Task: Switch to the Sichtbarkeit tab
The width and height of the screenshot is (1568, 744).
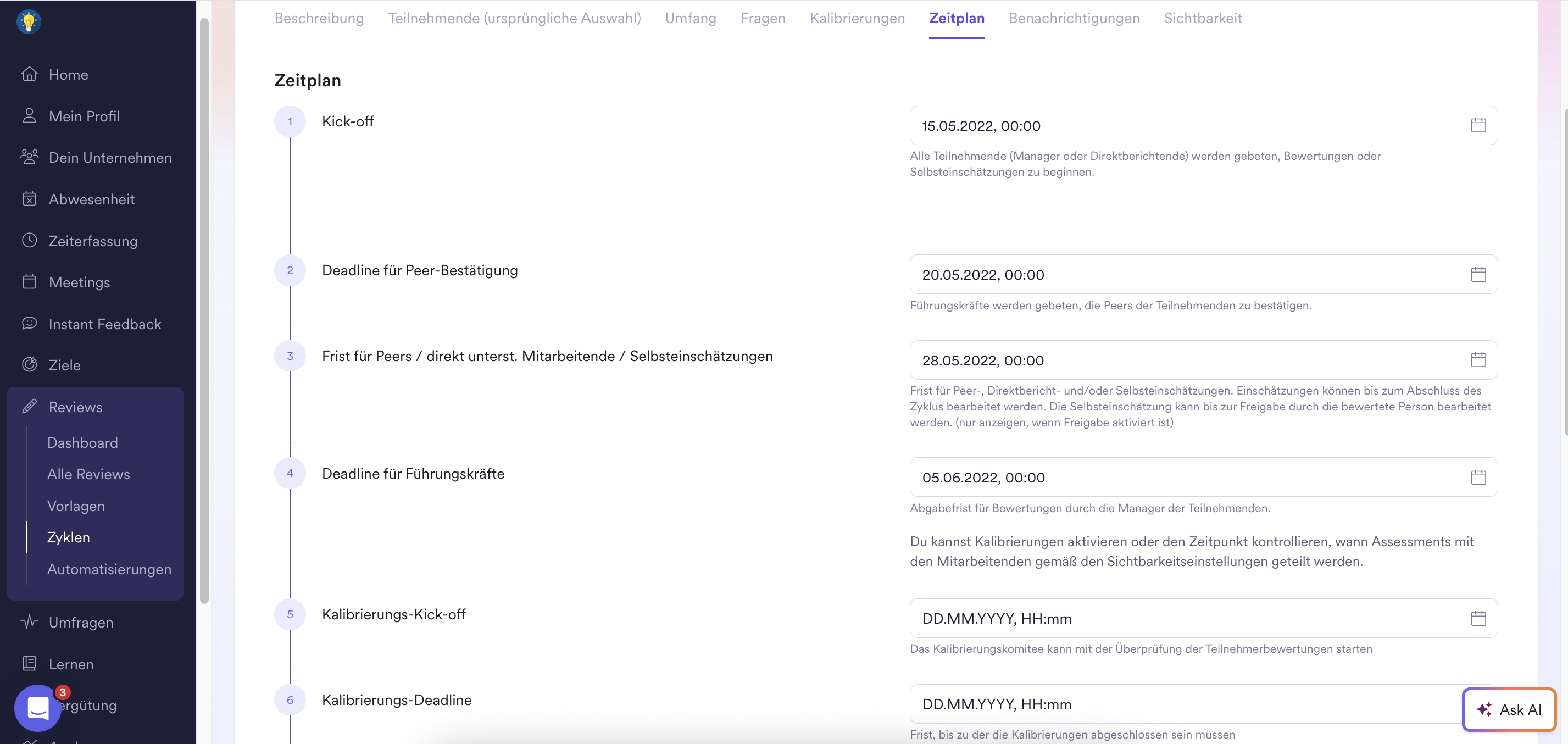Action: click(1202, 18)
